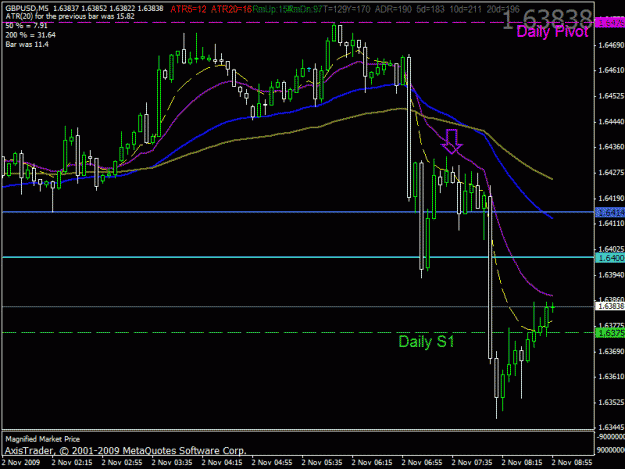The width and height of the screenshot is (625, 469).
Task: Click the '2 Nov 2009' time axis label
Action: click(x=21, y=463)
